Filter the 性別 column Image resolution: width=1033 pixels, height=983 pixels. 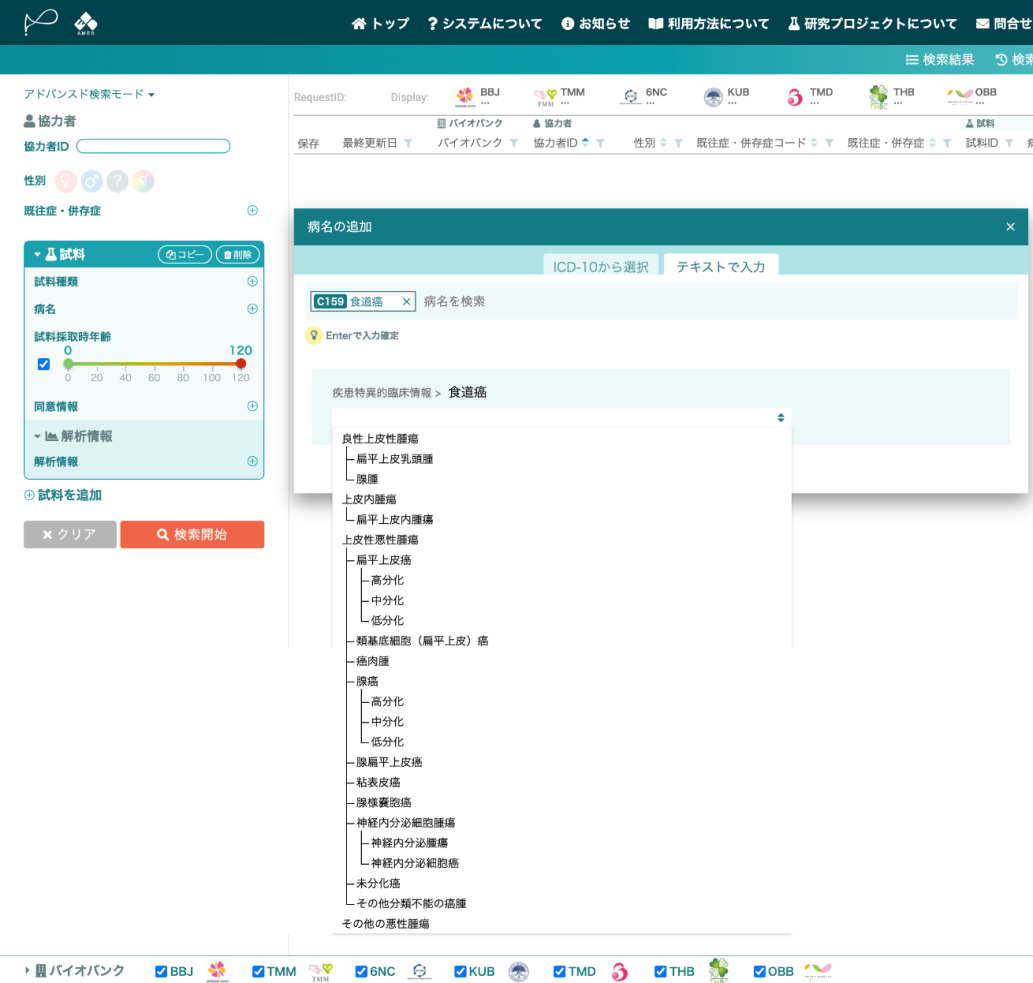point(678,143)
